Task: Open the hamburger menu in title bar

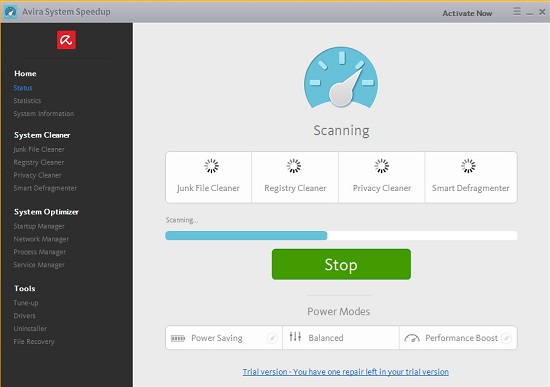Action: tap(517, 12)
